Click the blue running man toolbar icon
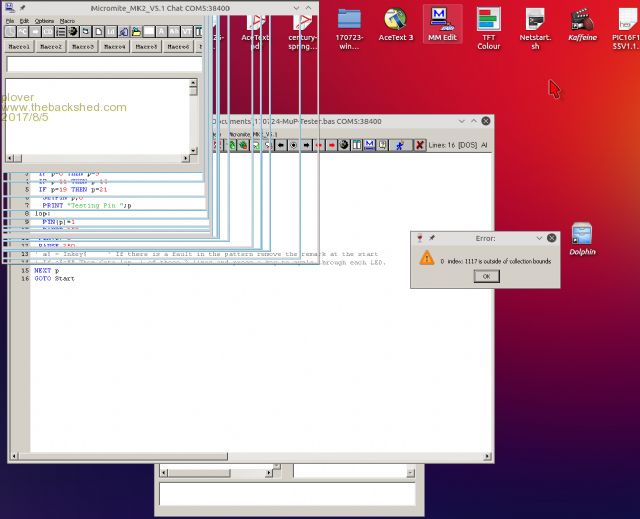 (398, 145)
